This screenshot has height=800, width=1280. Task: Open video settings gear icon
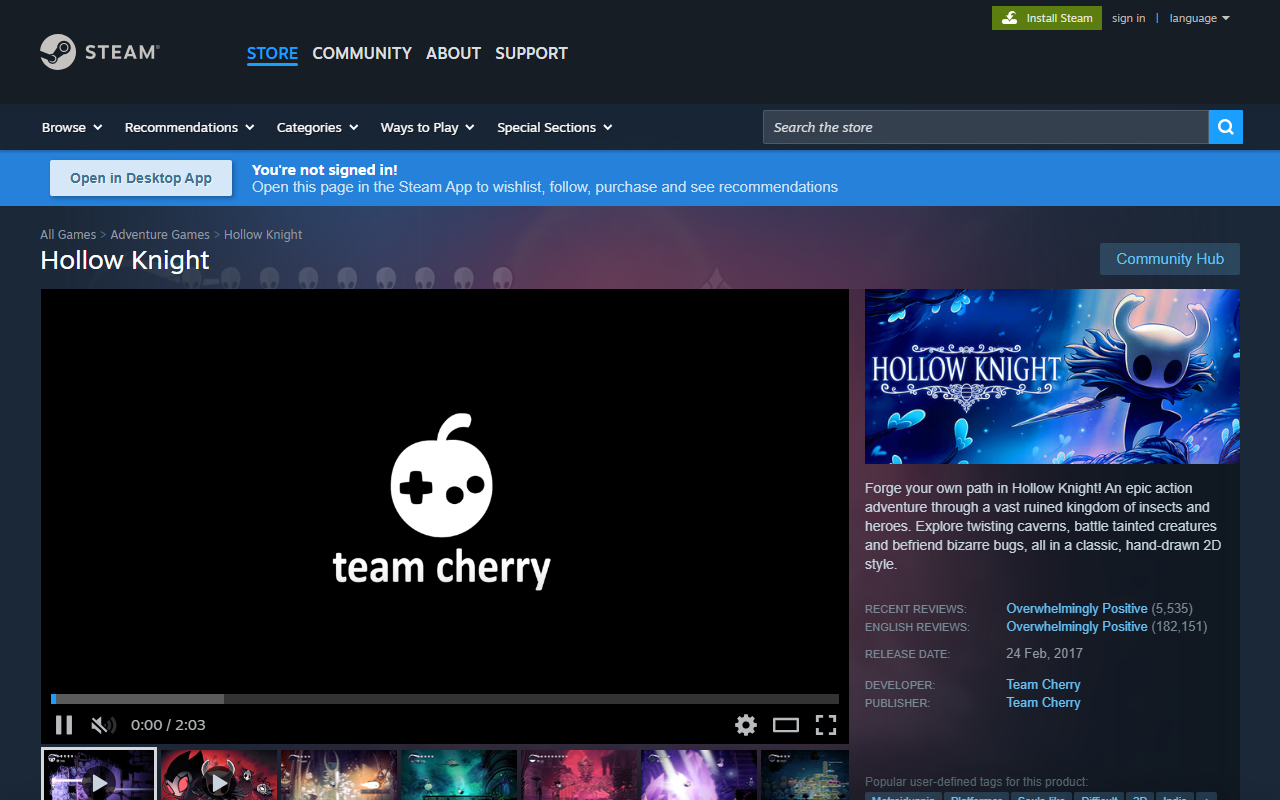[x=746, y=725]
